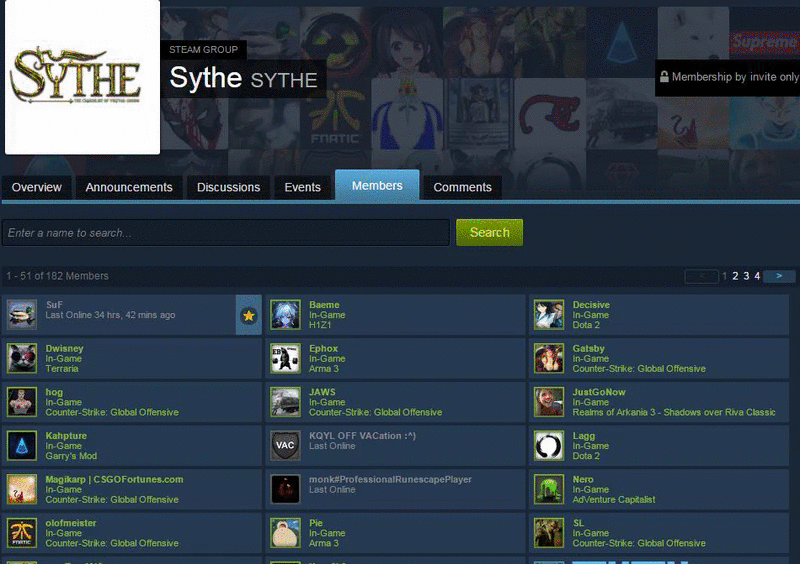Click the green Search button
Screen dimensions: 800x564
(x=489, y=232)
